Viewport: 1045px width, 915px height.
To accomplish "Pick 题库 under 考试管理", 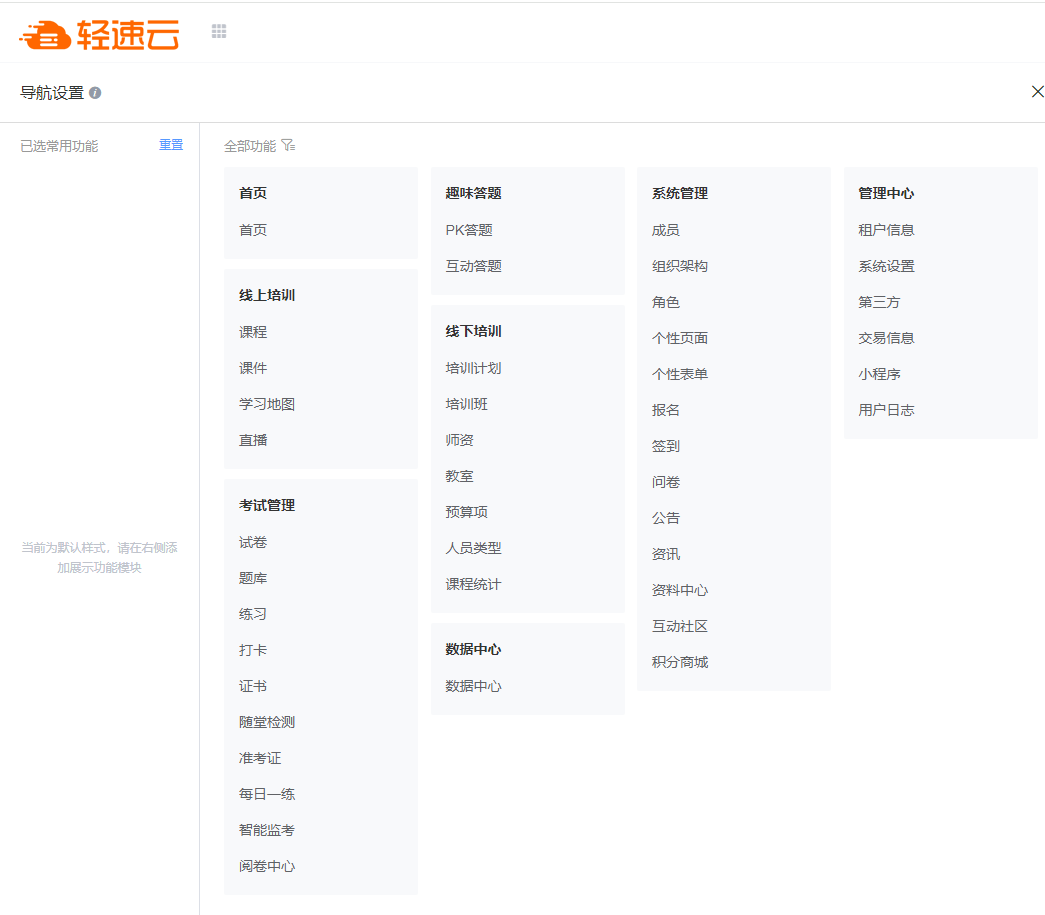I will click(x=253, y=578).
